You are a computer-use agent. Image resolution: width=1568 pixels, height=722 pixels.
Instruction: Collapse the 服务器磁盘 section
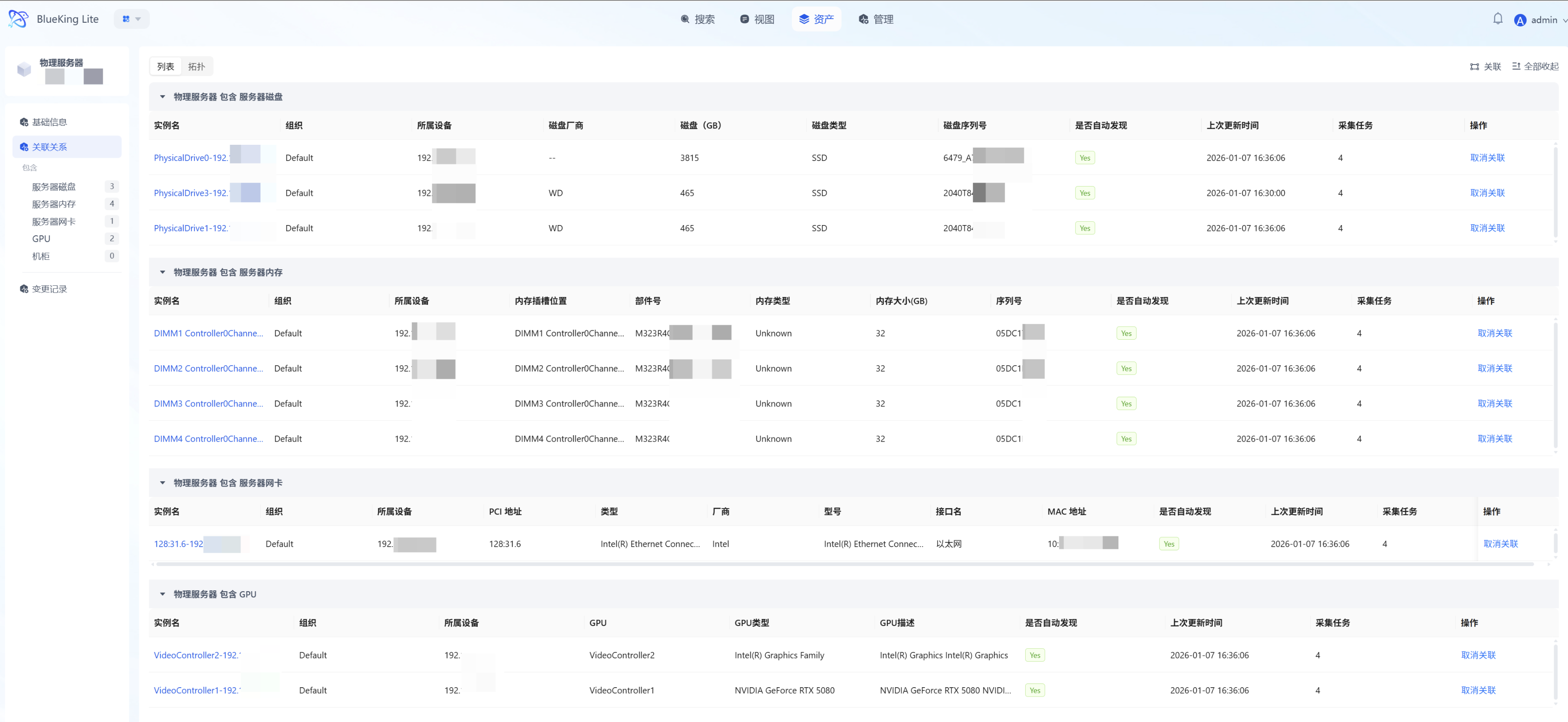pyautogui.click(x=162, y=97)
